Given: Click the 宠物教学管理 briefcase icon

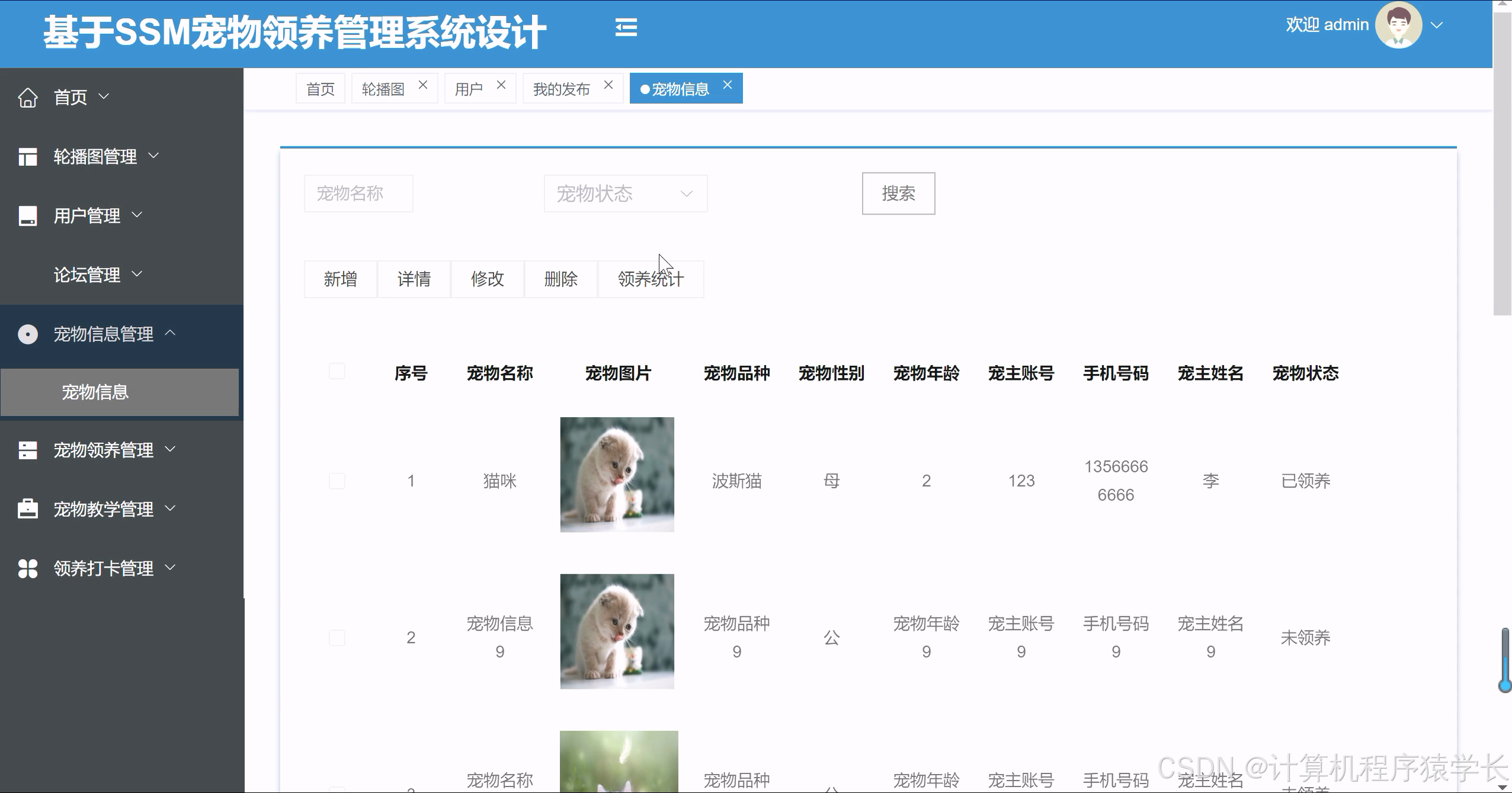Looking at the screenshot, I should click(x=28, y=509).
